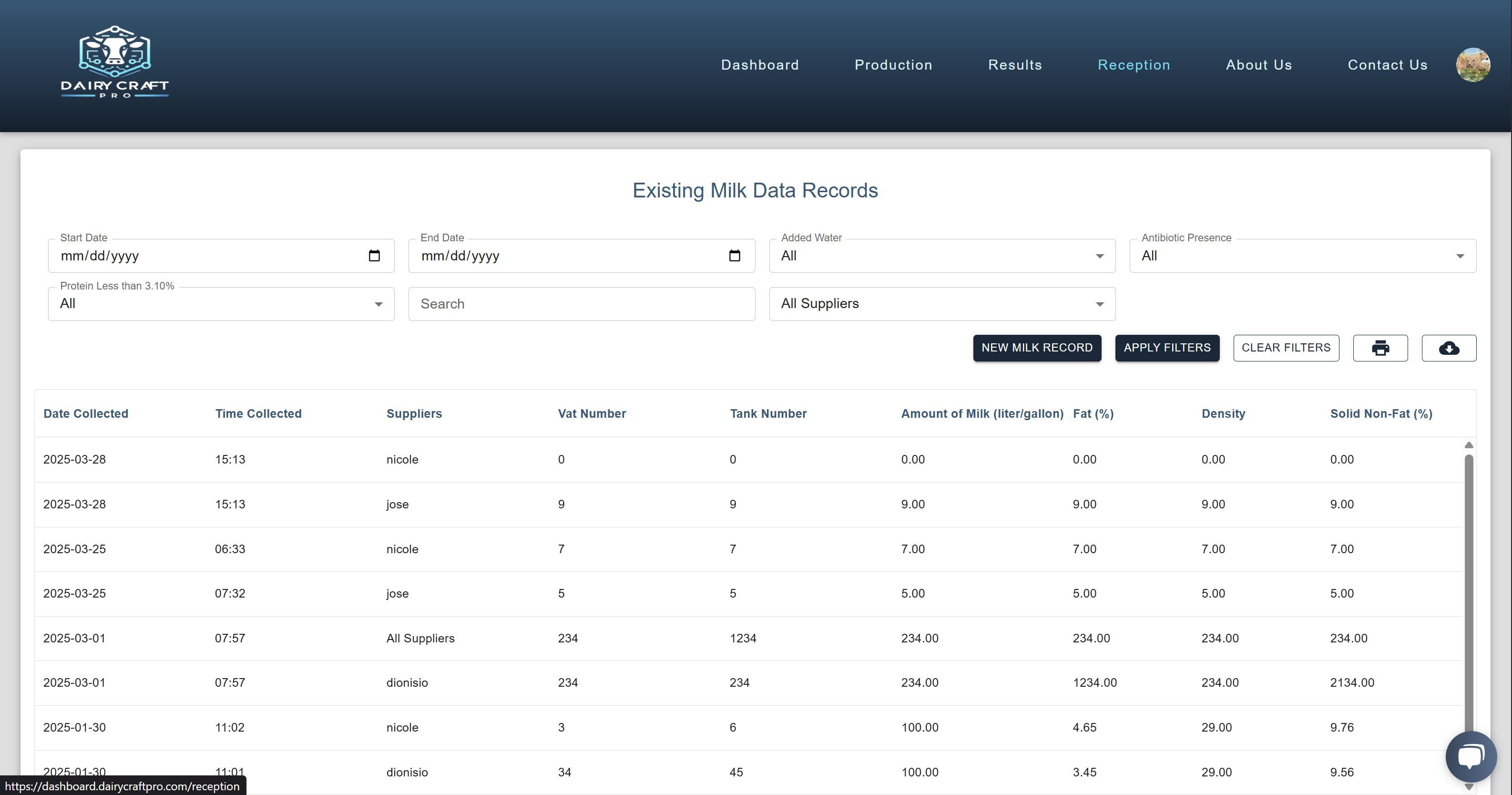Open the chat widget bubble
The height and width of the screenshot is (795, 1512).
tap(1471, 756)
